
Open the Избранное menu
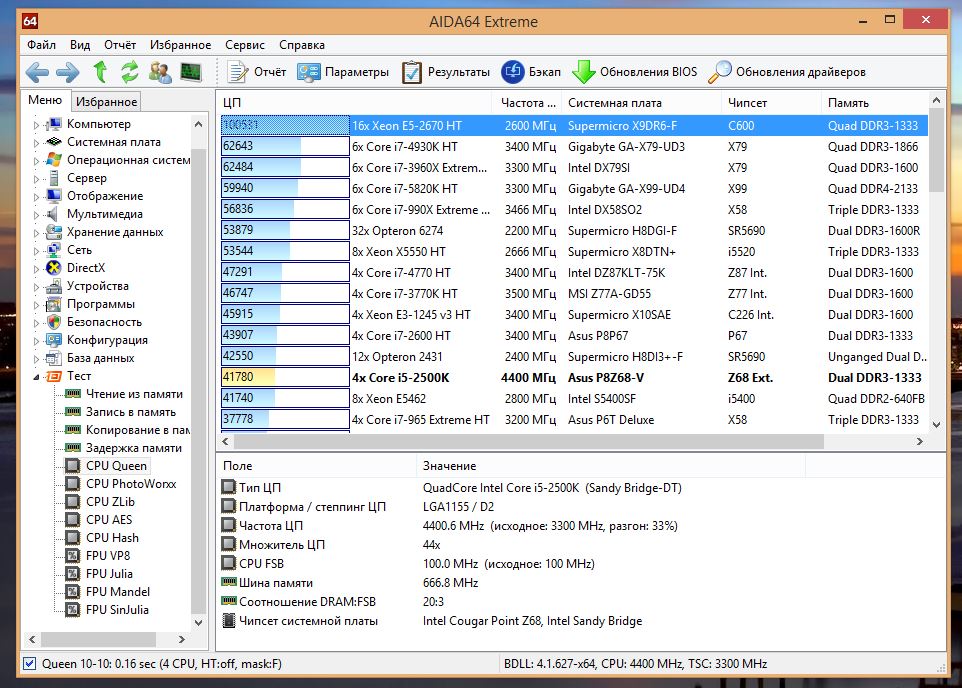pos(180,45)
